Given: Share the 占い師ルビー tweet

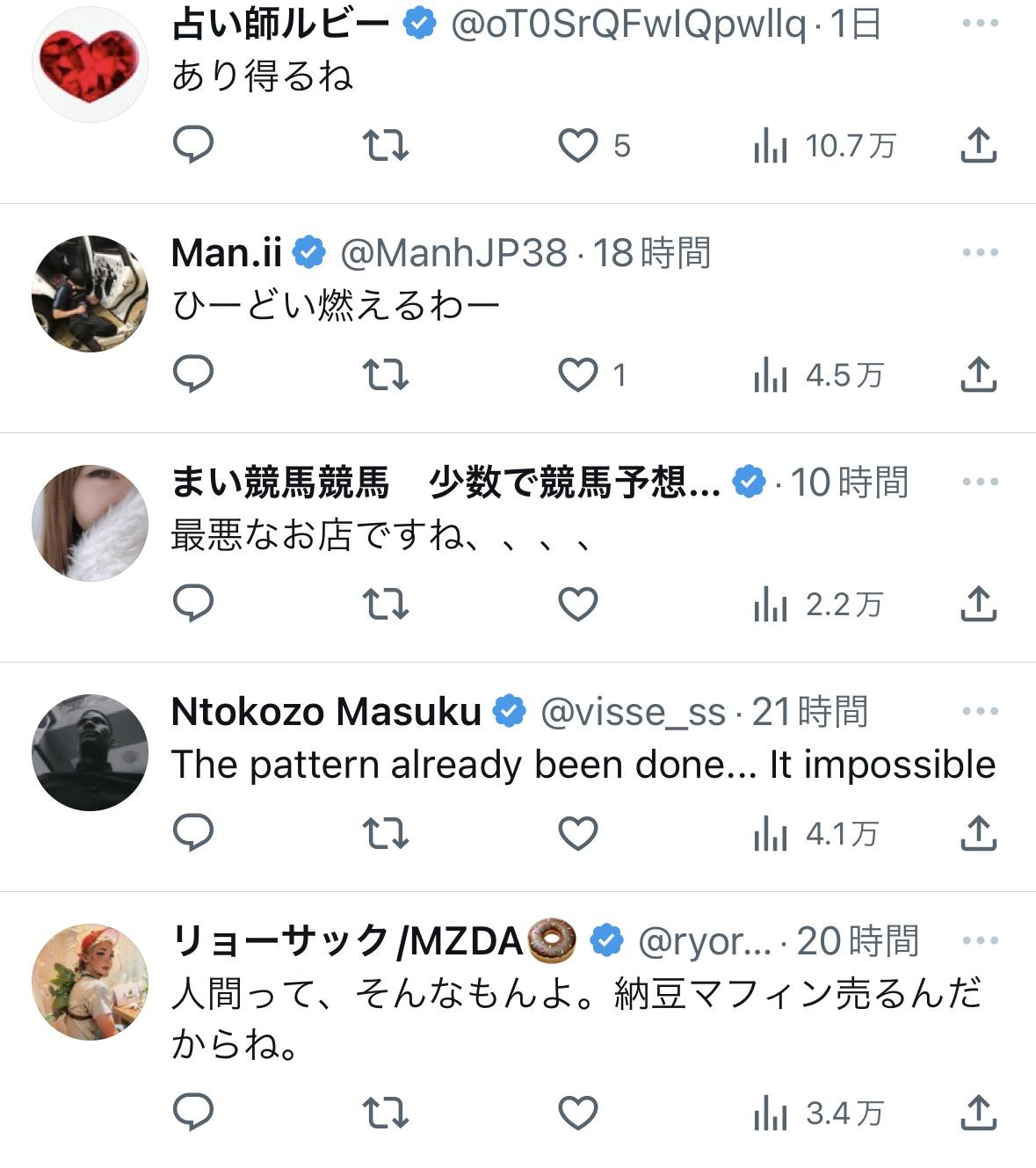Looking at the screenshot, I should [978, 145].
